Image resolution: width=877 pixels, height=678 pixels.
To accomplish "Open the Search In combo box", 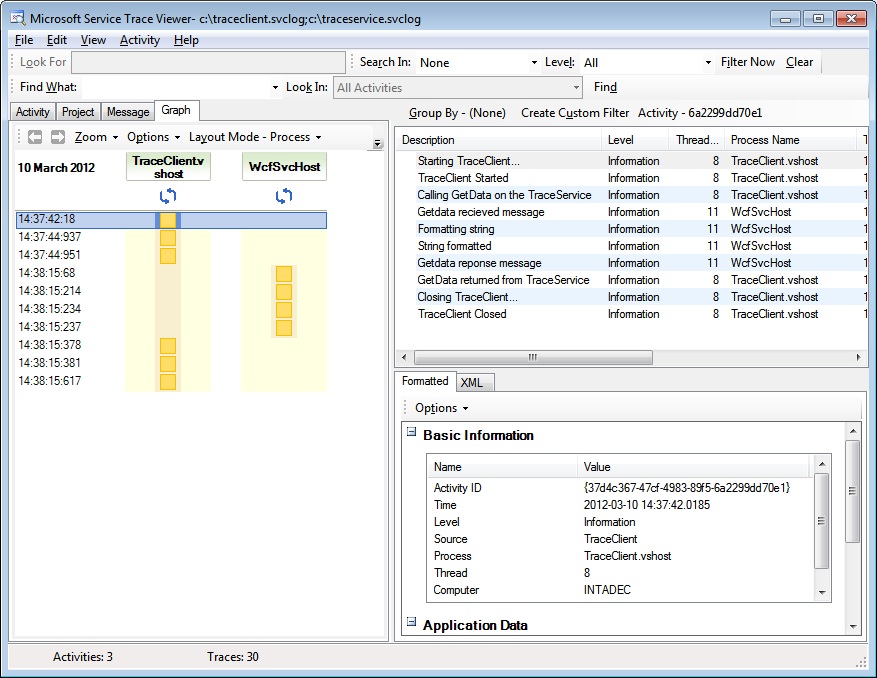I will pyautogui.click(x=478, y=63).
